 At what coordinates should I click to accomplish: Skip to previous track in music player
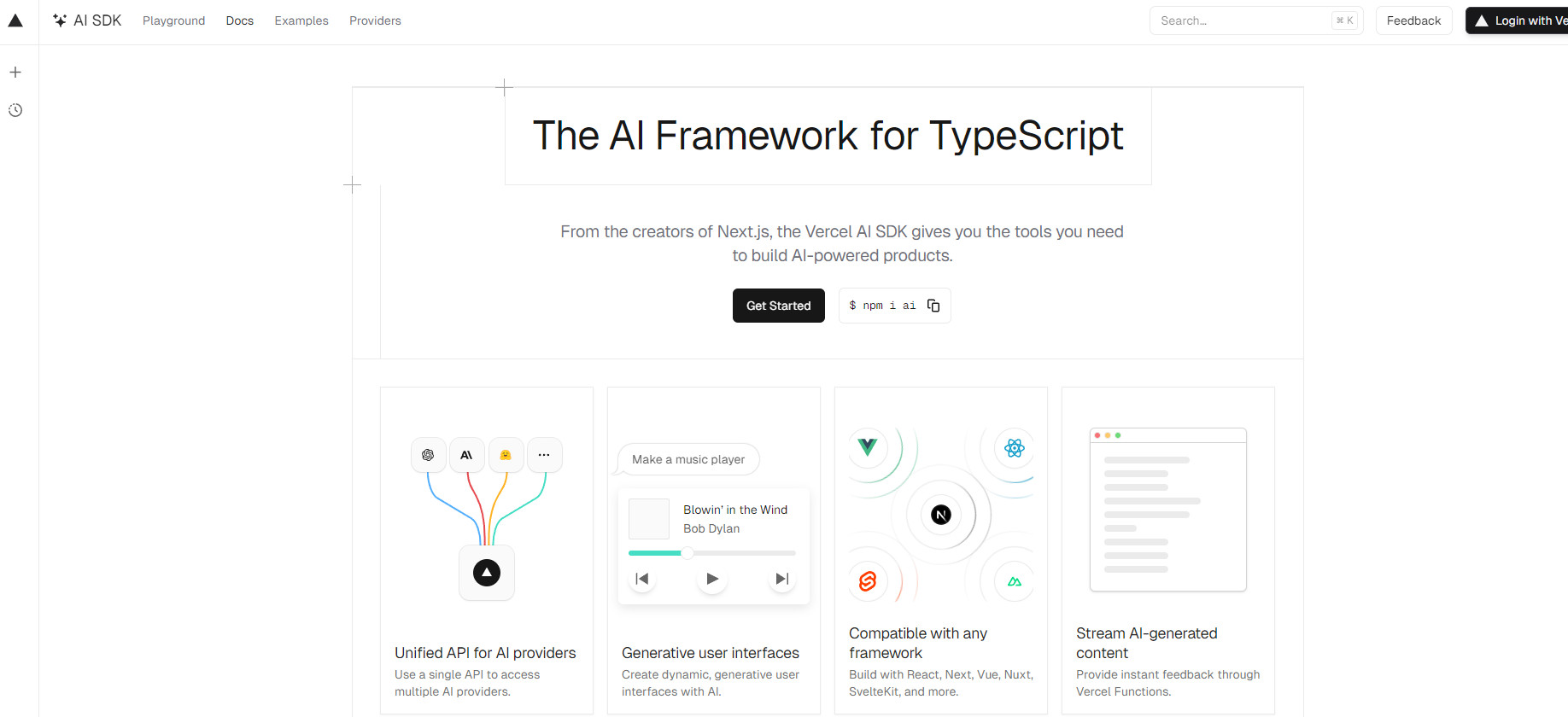click(642, 579)
